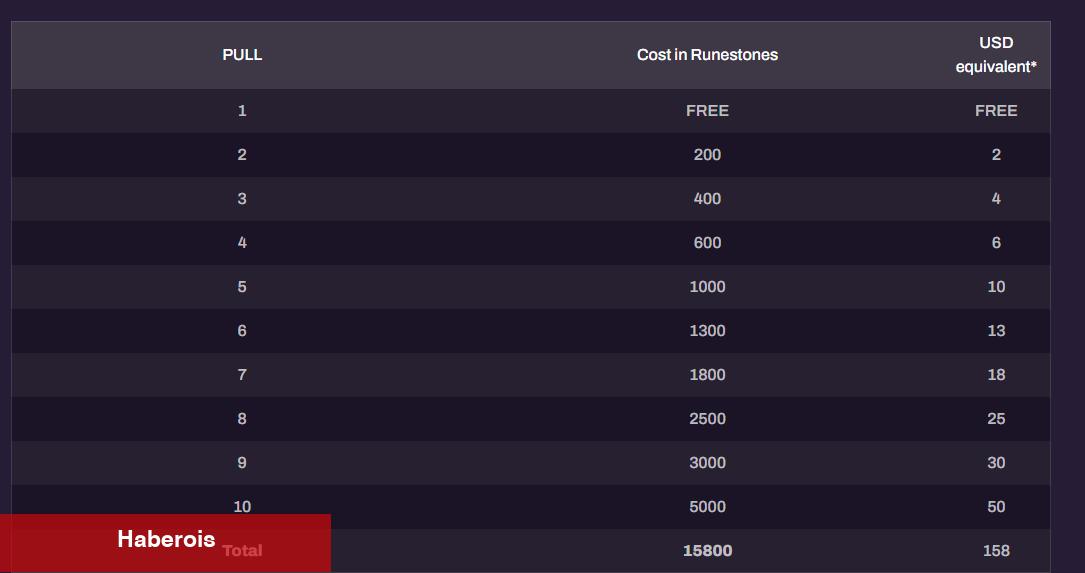This screenshot has height=573, width=1085.
Task: Click the 2500 Runestones cost
Action: click(707, 419)
